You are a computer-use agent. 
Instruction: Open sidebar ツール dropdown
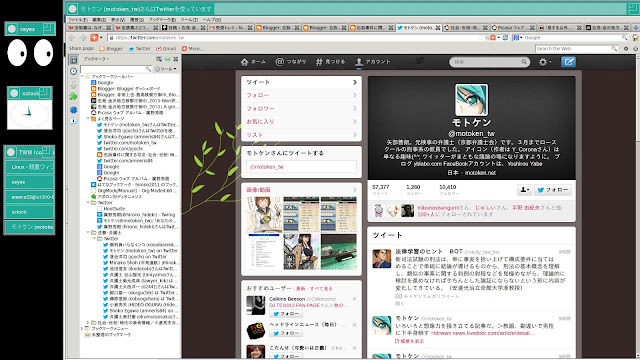pyautogui.click(x=166, y=69)
